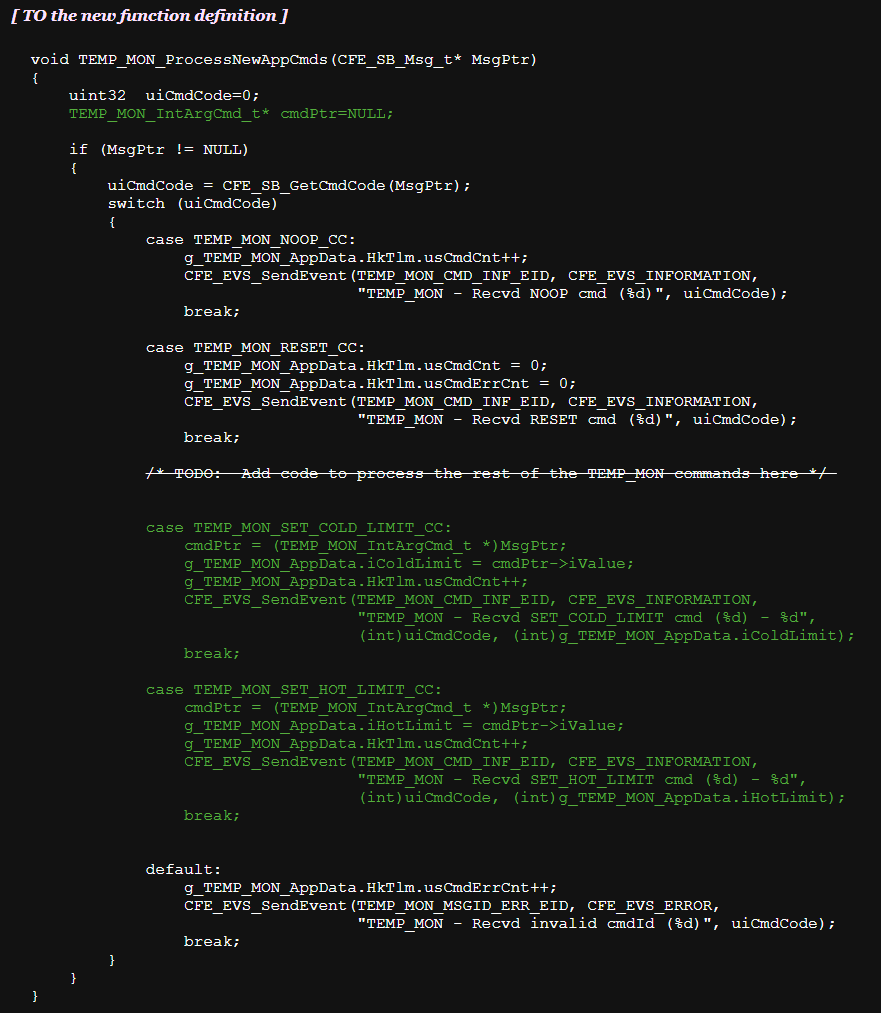Click the case TEMP_MON_SET_COLD_LIMIT_CC label
The height and width of the screenshot is (1013, 881).
[298, 528]
